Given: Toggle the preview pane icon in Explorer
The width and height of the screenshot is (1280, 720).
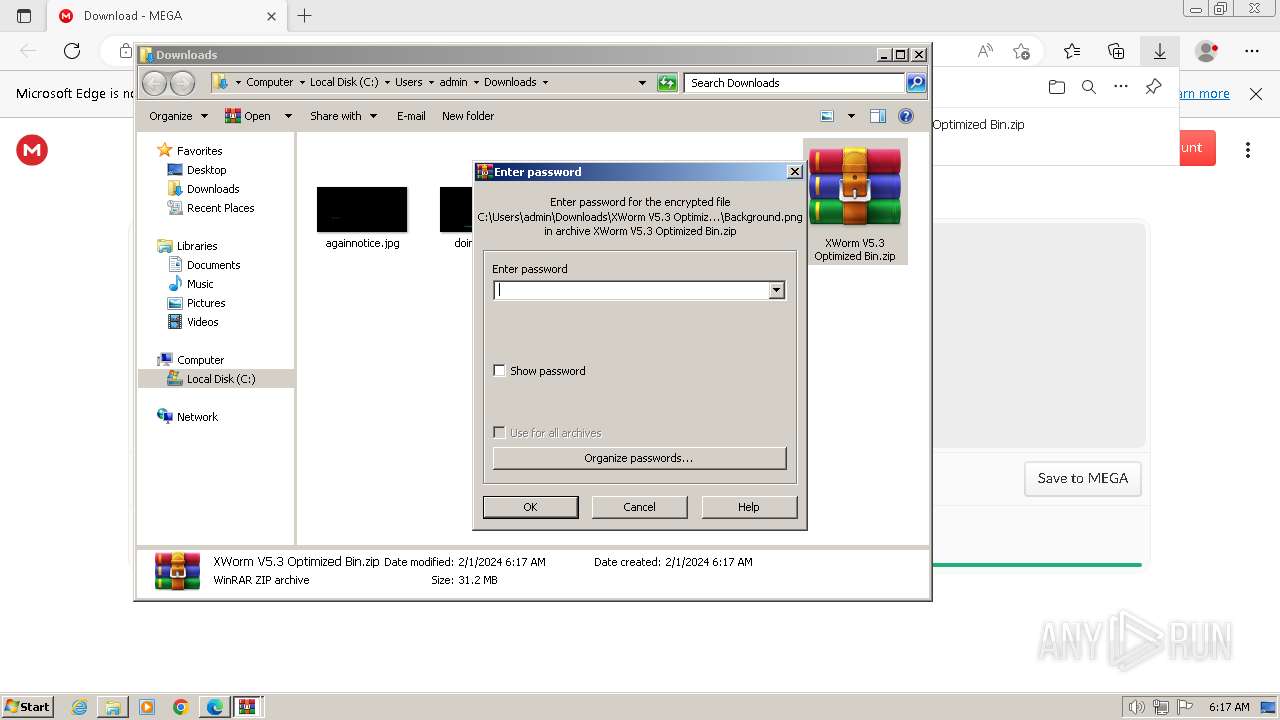Looking at the screenshot, I should coord(877,116).
